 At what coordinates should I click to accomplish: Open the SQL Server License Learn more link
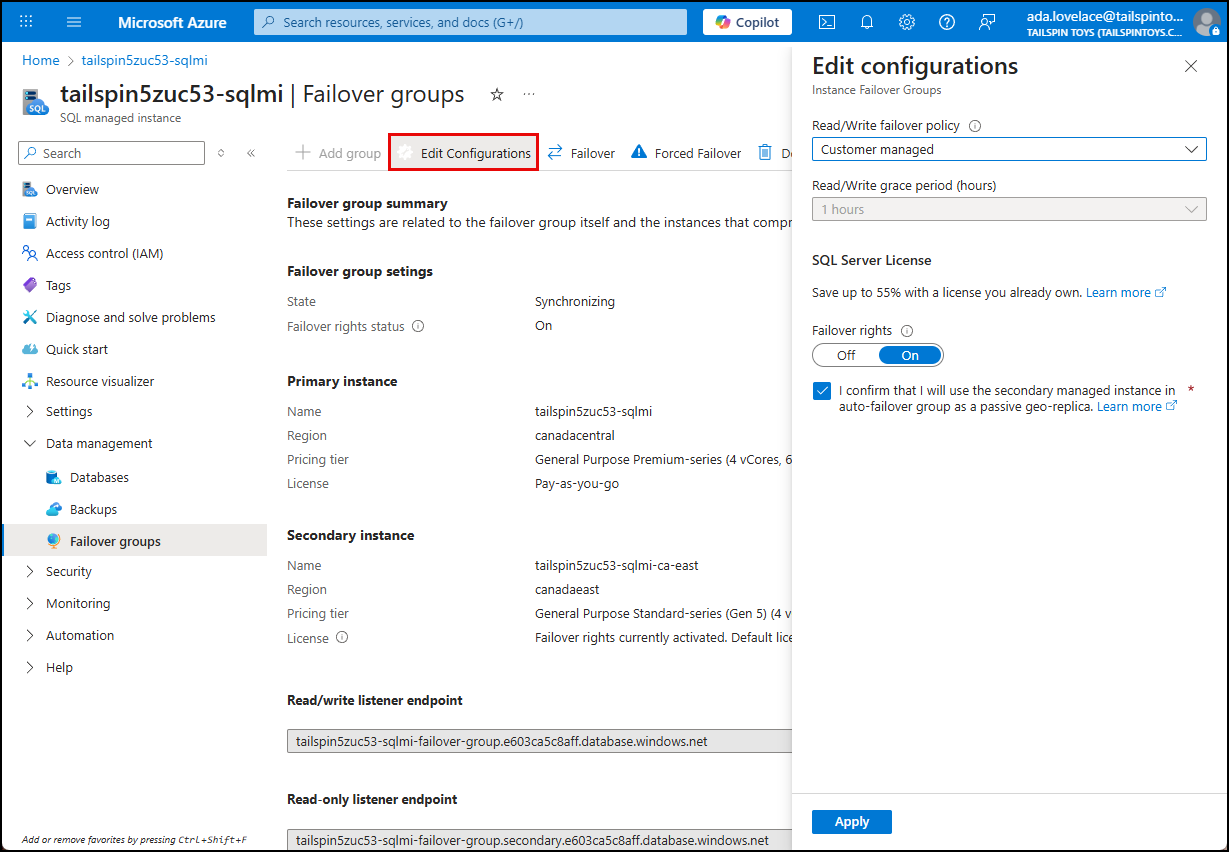1119,292
